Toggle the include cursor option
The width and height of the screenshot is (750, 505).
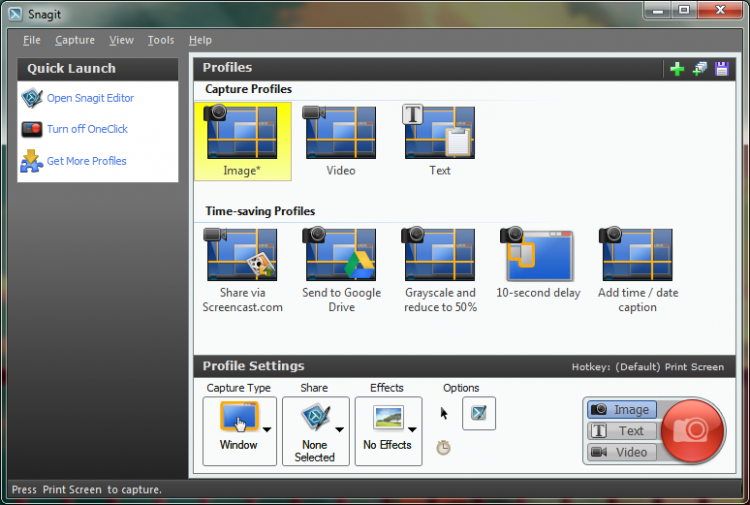point(444,413)
